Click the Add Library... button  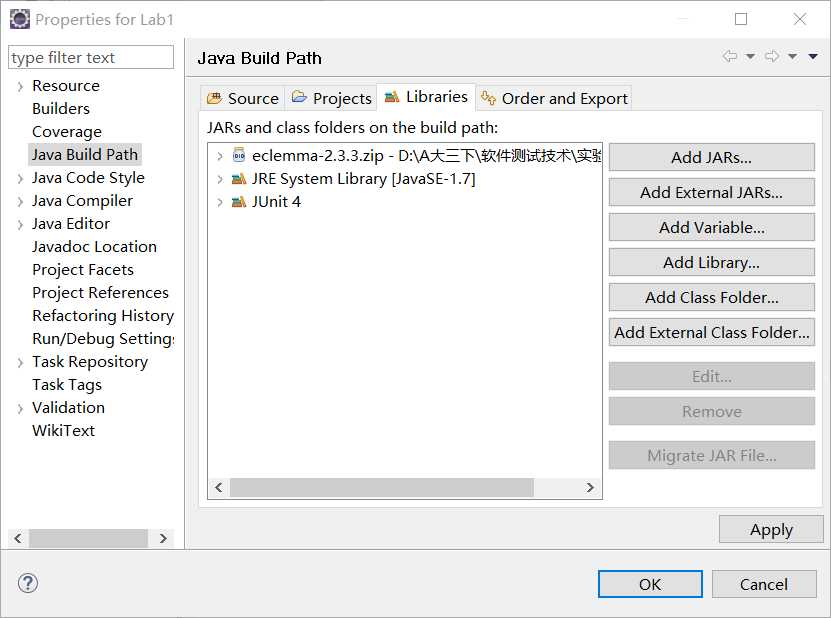pos(711,262)
